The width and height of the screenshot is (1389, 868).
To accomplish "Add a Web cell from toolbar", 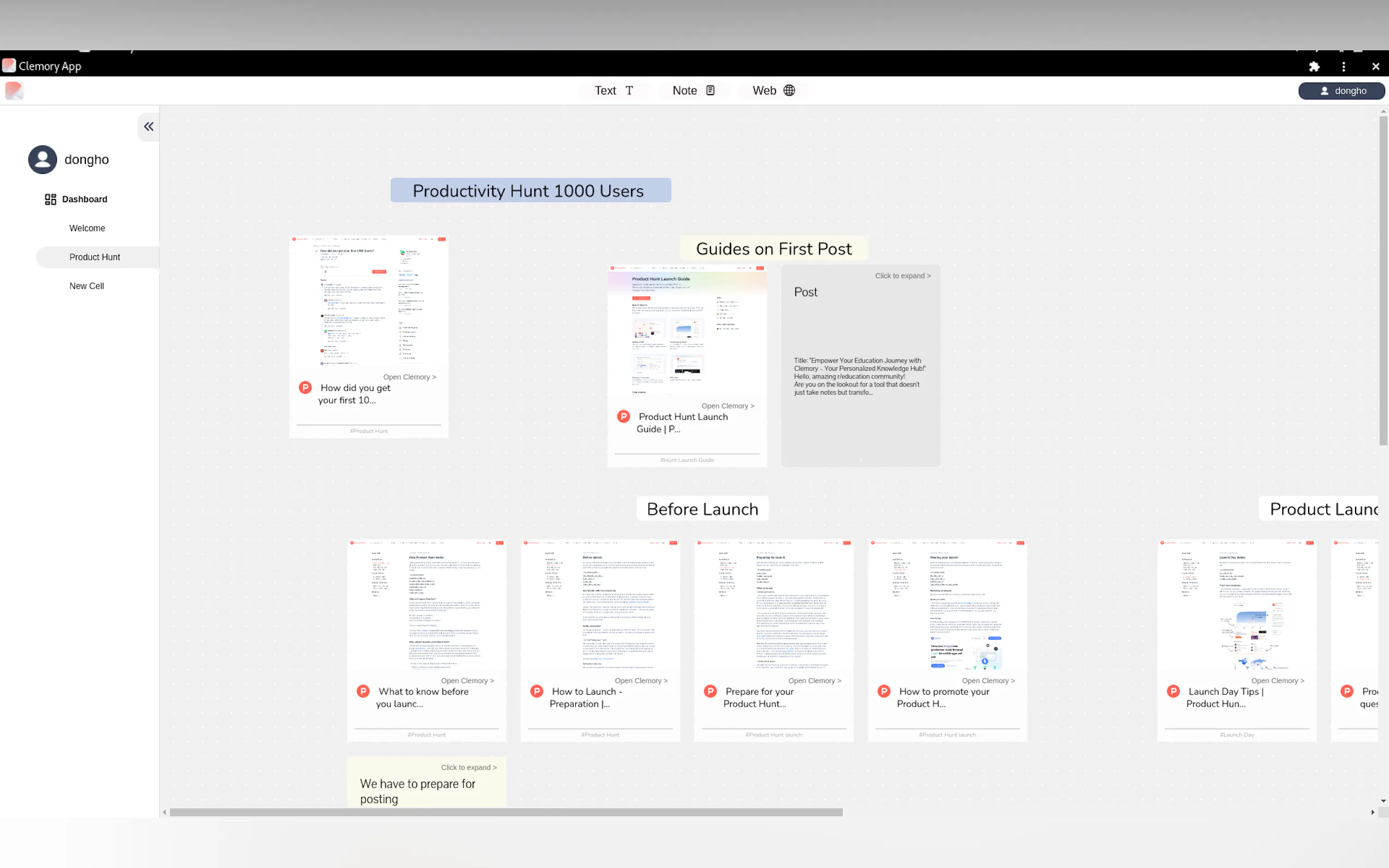I will click(x=774, y=91).
